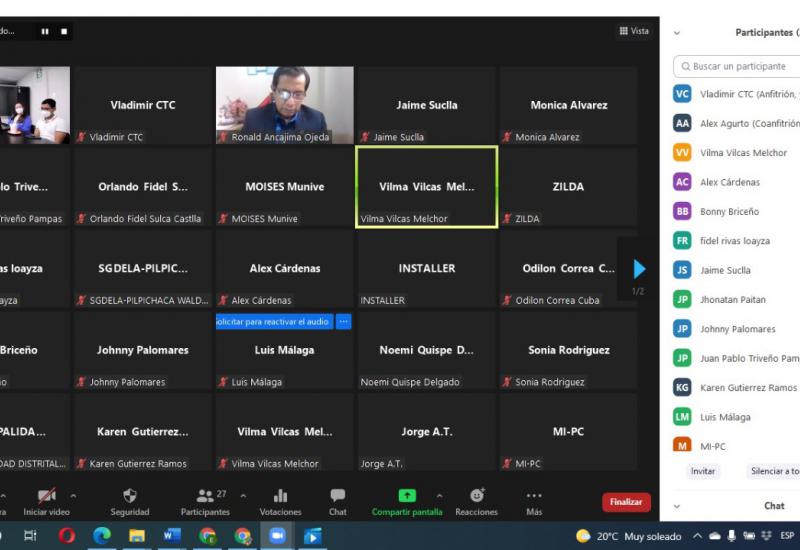800x550 pixels.
Task: Click the green Compartir pantalla icon
Action: click(407, 496)
